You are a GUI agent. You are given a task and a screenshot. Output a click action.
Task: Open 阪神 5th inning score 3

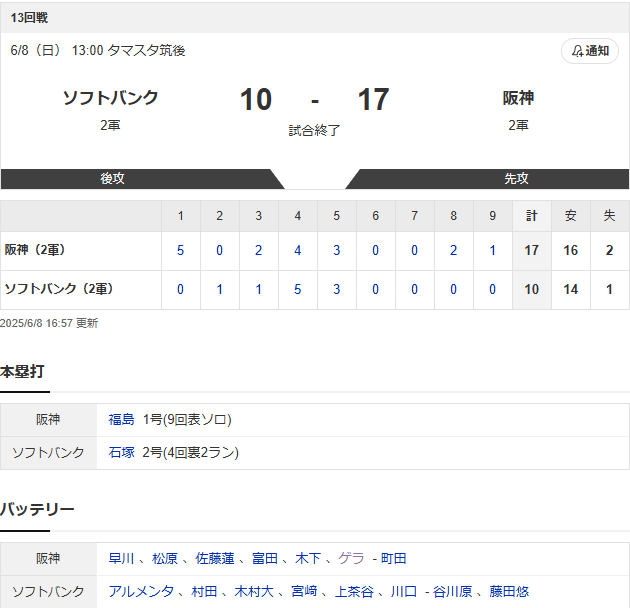coord(336,250)
